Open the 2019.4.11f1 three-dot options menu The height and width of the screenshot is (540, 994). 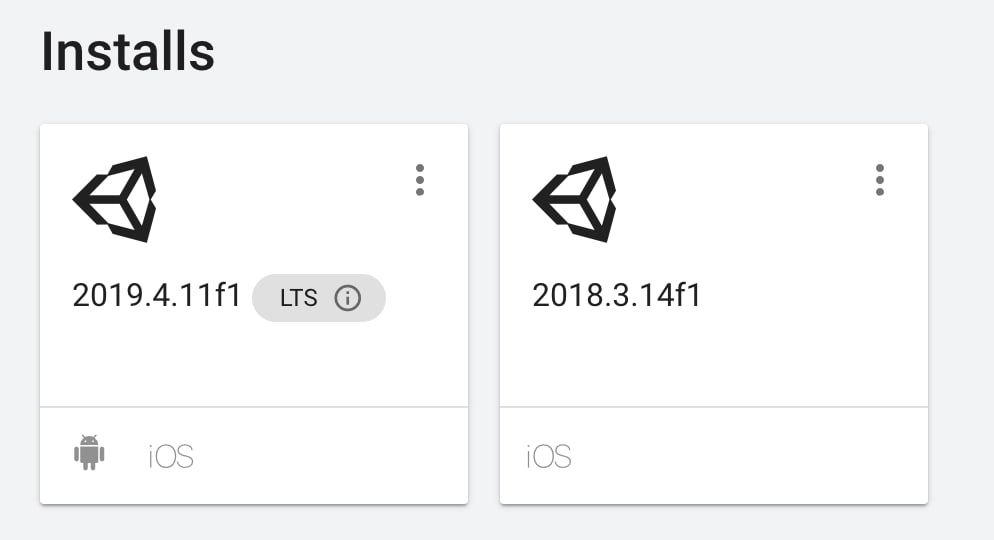(420, 180)
